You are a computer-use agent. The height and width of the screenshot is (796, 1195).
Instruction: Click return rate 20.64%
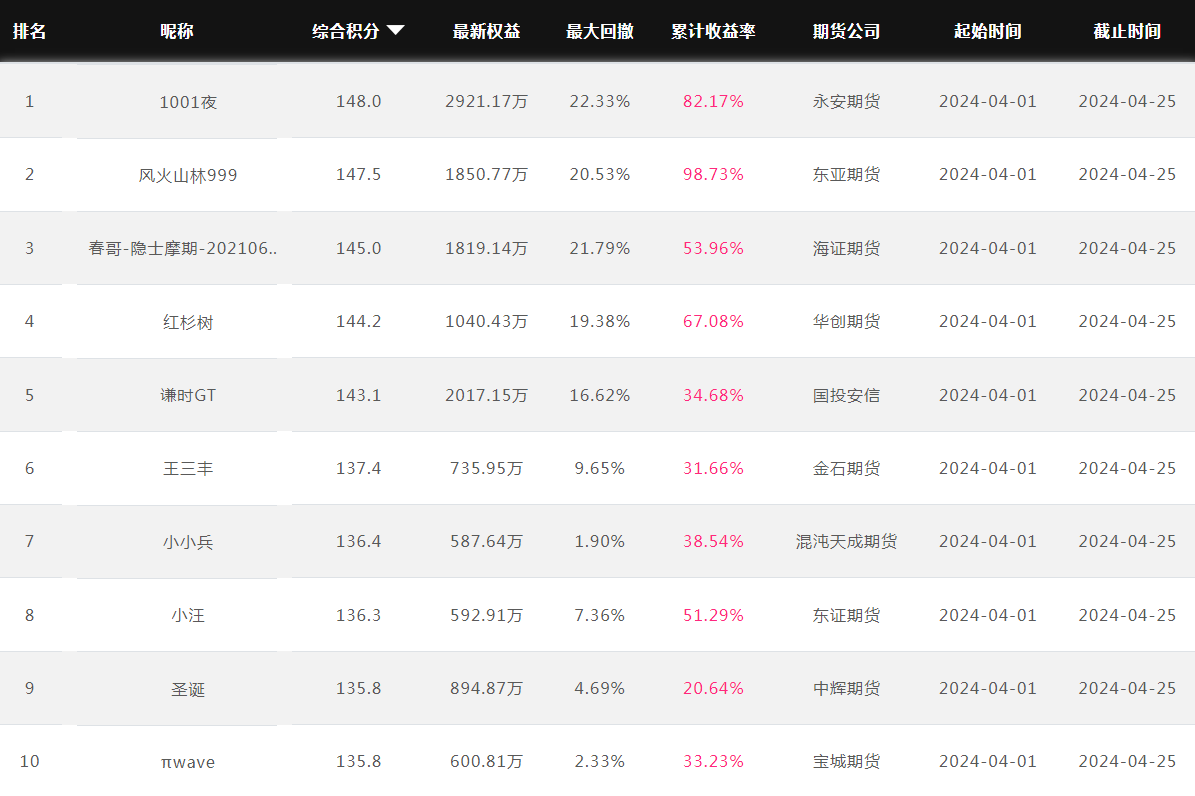713,688
